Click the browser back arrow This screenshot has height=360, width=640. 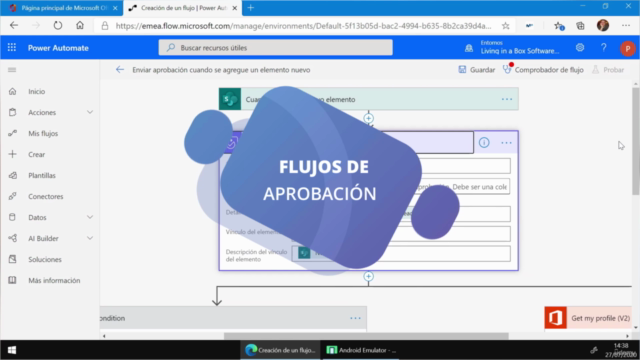[14, 26]
